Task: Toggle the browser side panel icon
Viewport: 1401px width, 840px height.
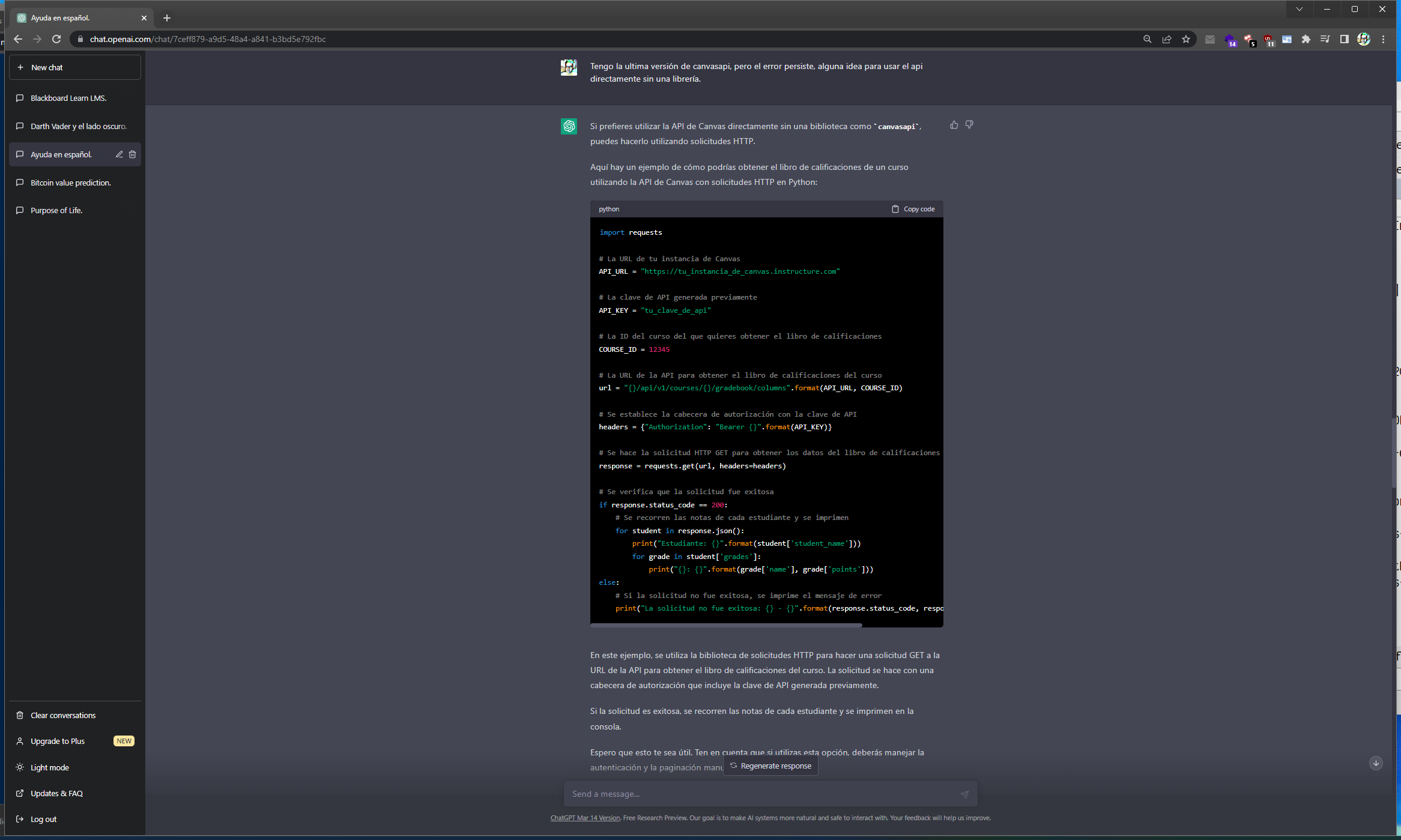Action: point(1344,39)
